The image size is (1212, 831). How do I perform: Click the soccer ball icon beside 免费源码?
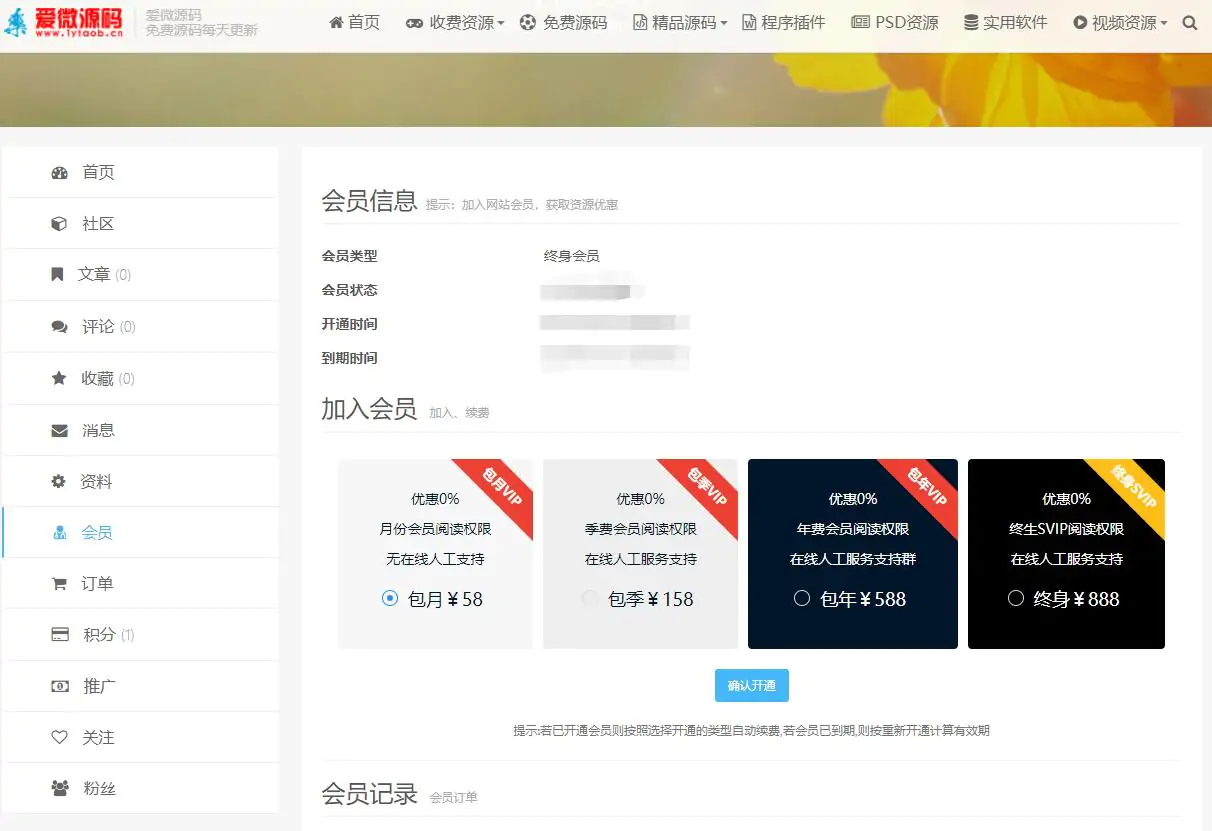coord(528,22)
